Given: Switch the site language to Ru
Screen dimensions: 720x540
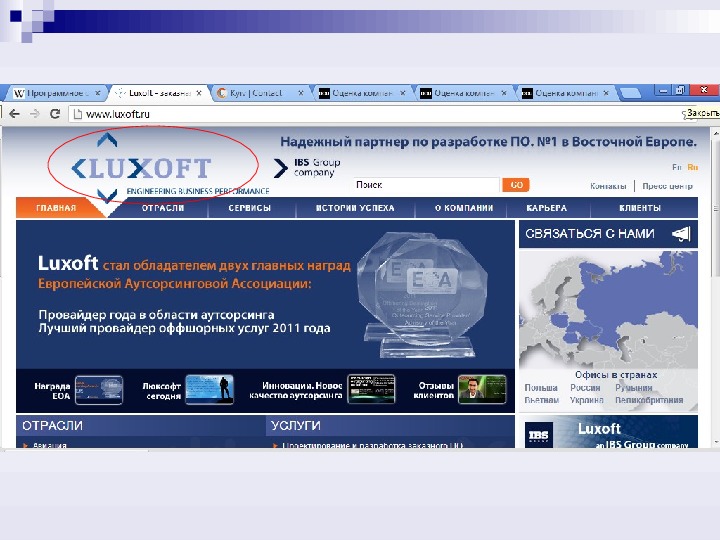Looking at the screenshot, I should tap(692, 167).
